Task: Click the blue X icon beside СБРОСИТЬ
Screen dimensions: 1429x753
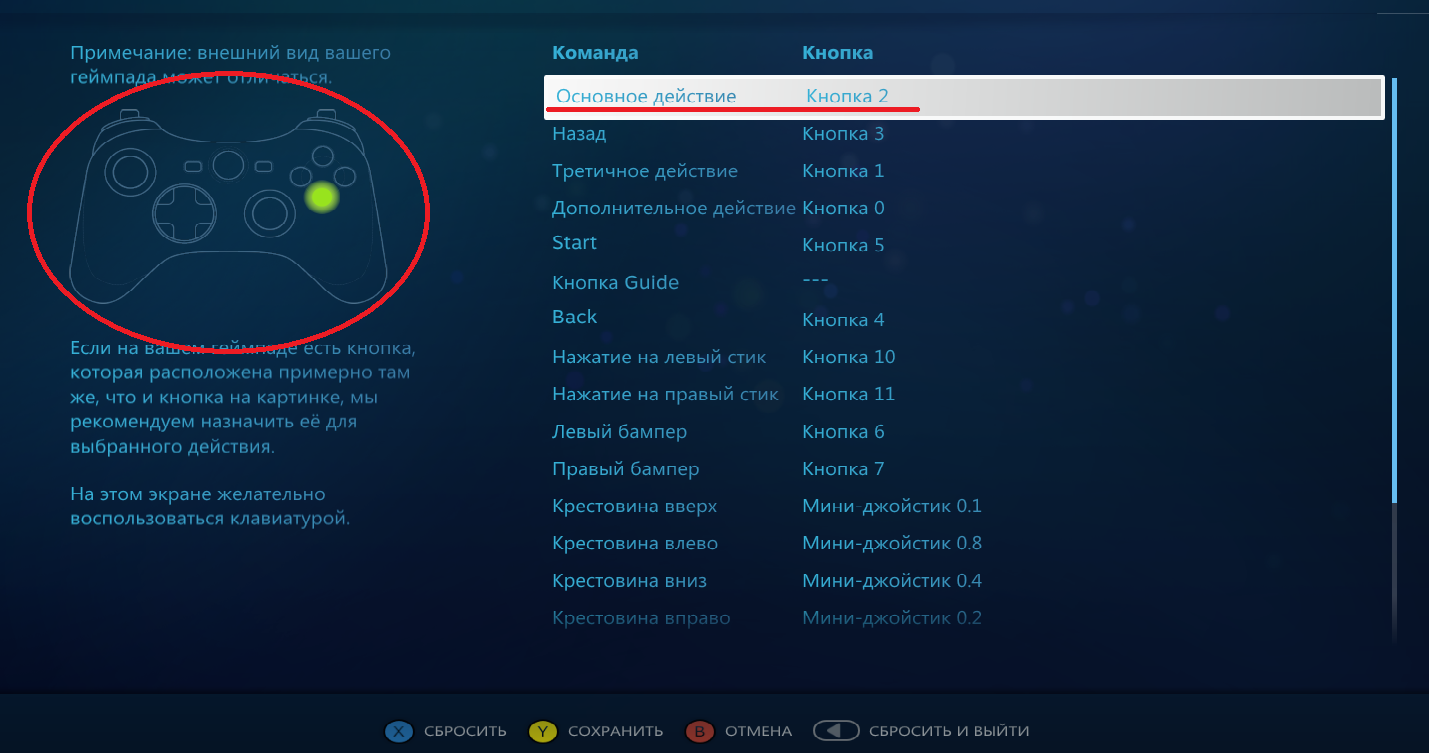Action: 399,731
